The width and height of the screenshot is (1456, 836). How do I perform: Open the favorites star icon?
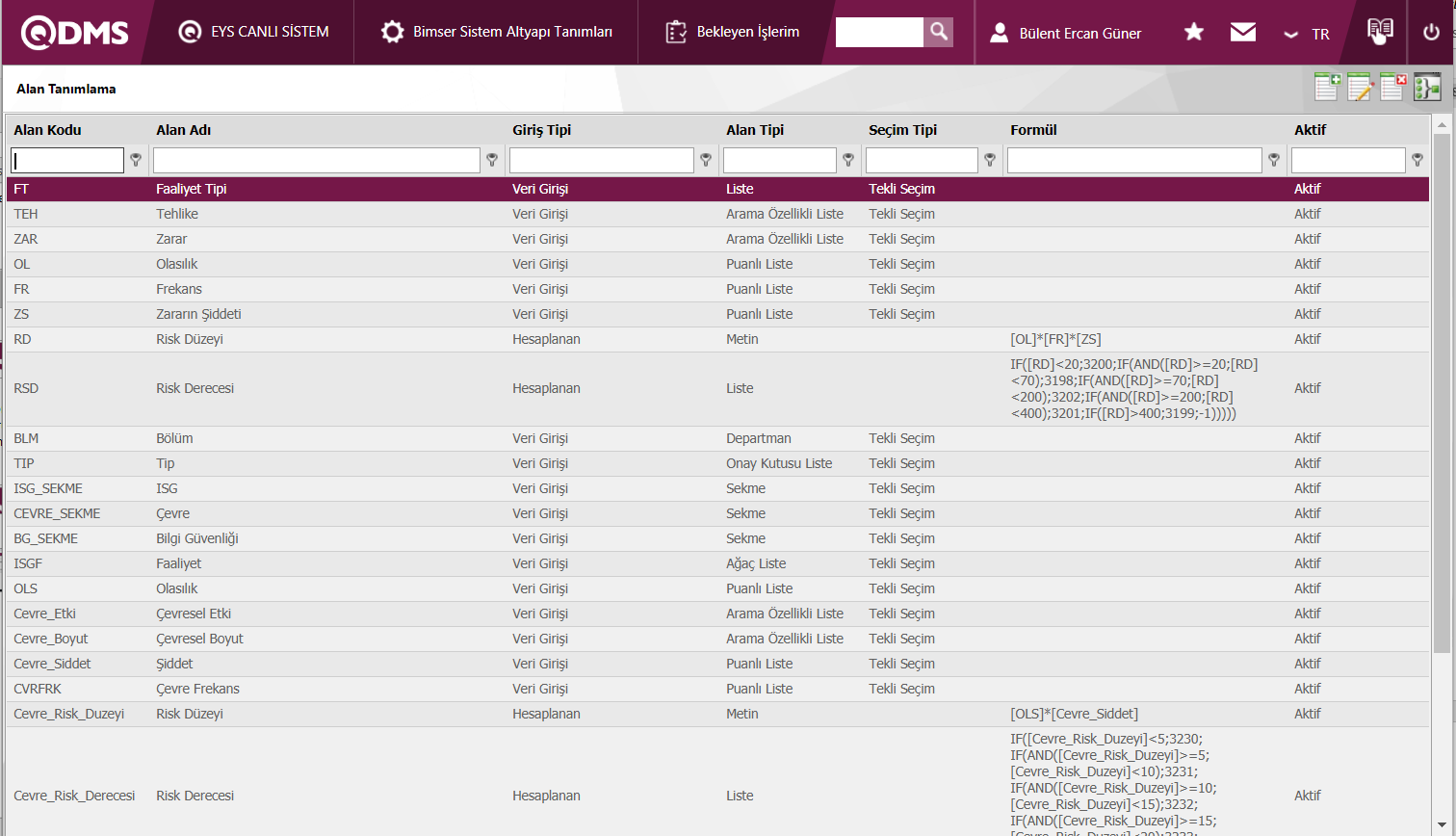(x=1194, y=33)
